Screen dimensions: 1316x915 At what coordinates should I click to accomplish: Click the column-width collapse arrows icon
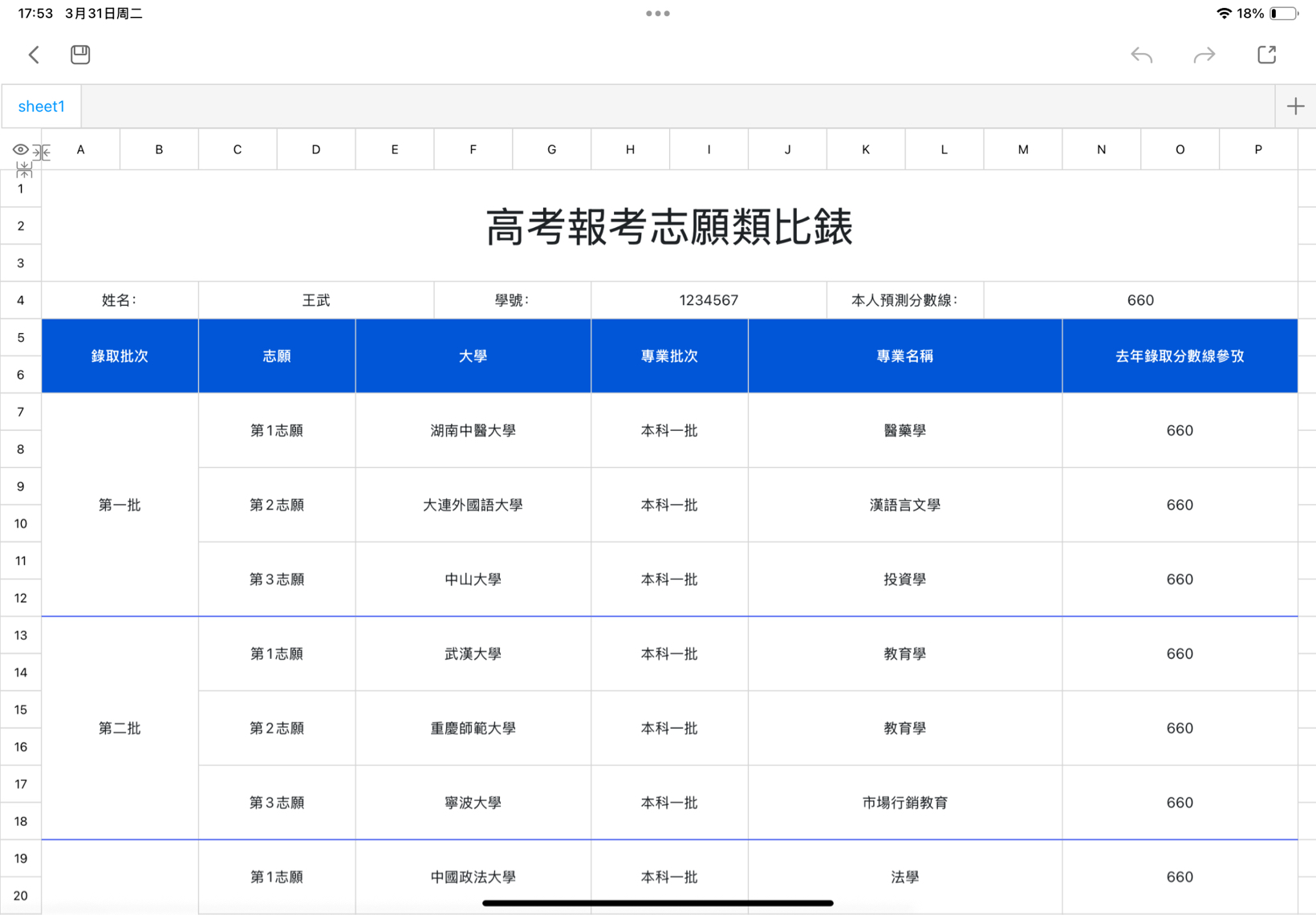click(42, 152)
